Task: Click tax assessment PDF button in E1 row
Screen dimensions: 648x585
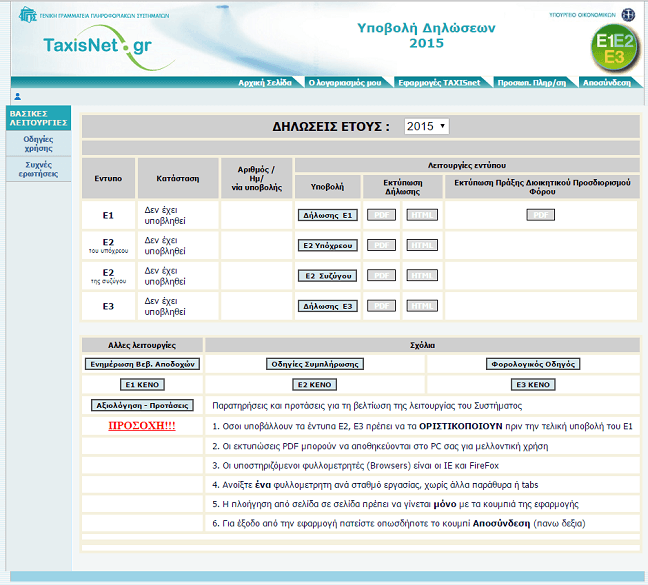Action: (x=541, y=215)
